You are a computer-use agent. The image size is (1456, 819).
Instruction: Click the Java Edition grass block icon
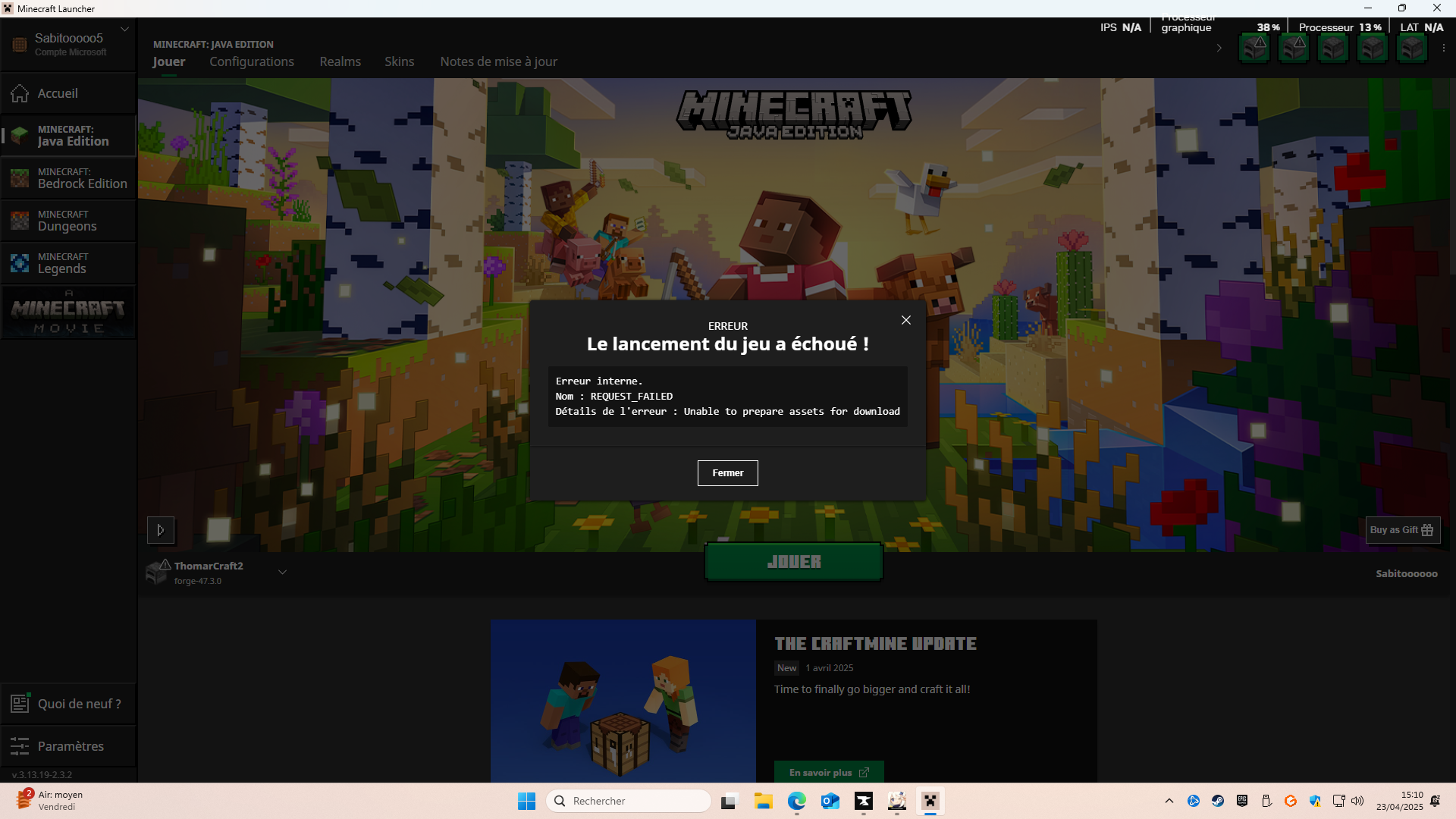click(x=20, y=136)
